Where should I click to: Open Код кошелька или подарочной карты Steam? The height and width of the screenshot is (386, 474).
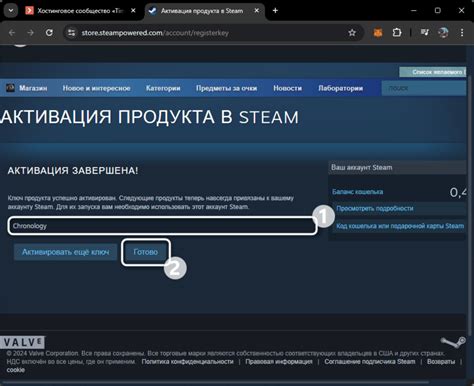[x=400, y=226]
